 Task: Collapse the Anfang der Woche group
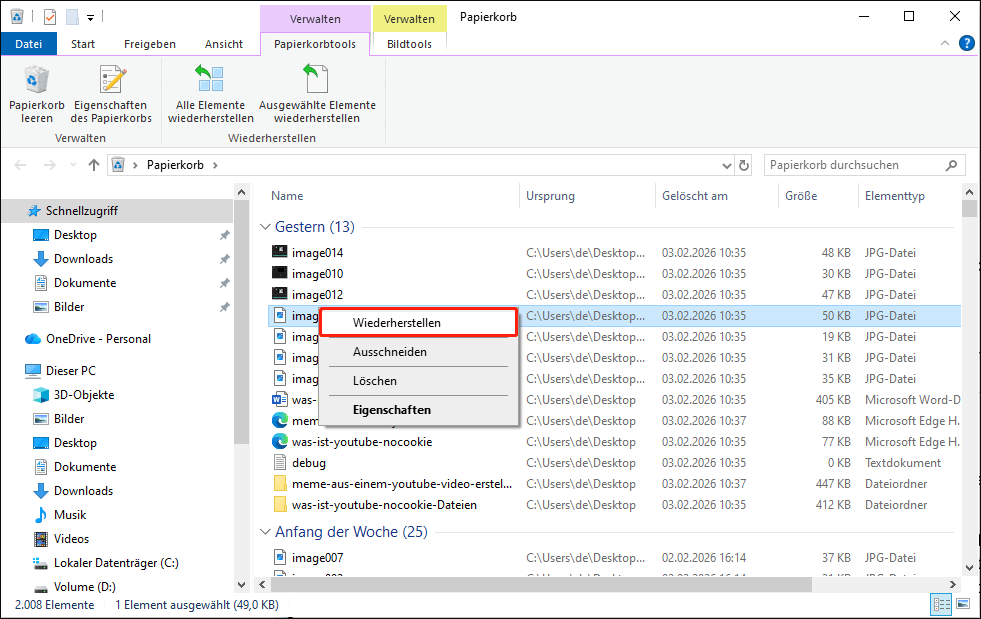point(265,532)
